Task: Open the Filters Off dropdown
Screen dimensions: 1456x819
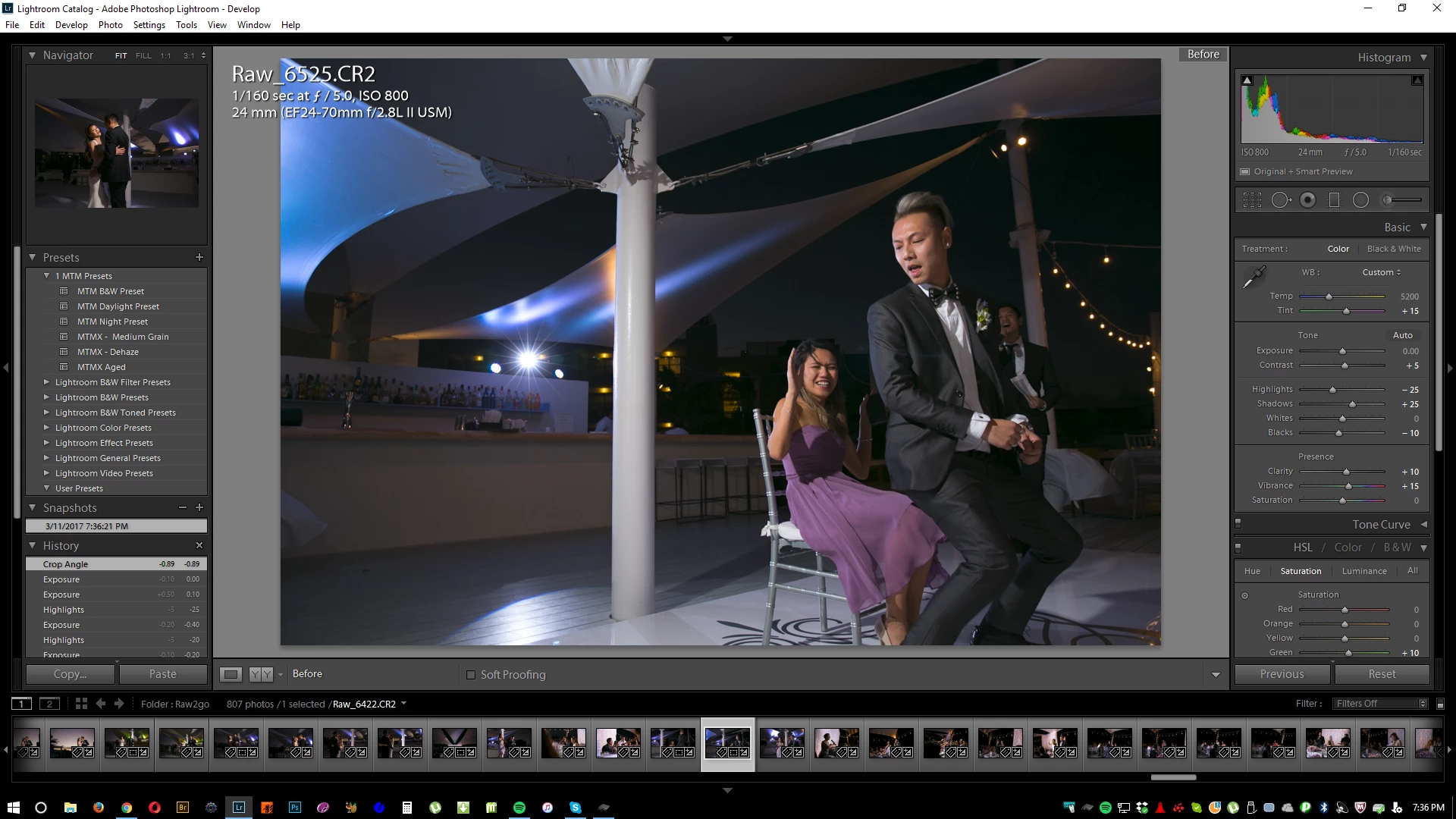Action: (1381, 704)
